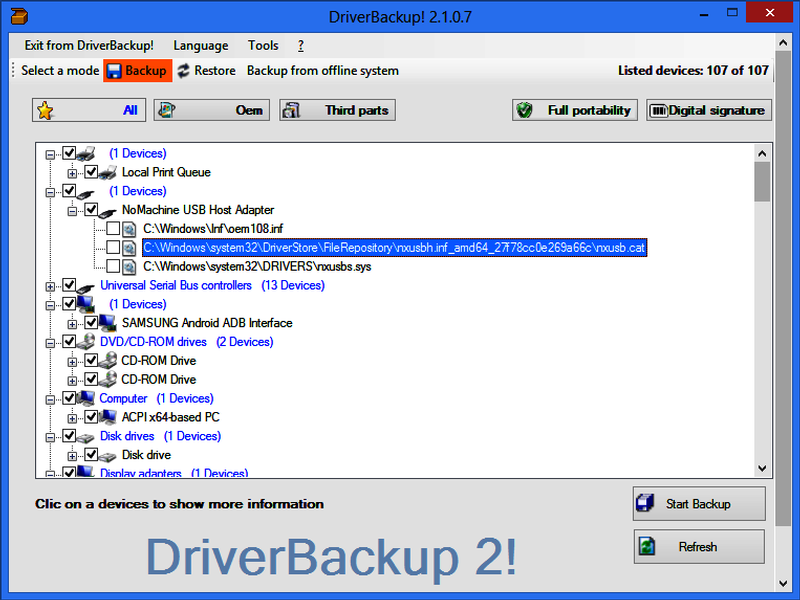Viewport: 800px width, 600px height.
Task: Collapse the Disk drives category
Action: pos(50,437)
